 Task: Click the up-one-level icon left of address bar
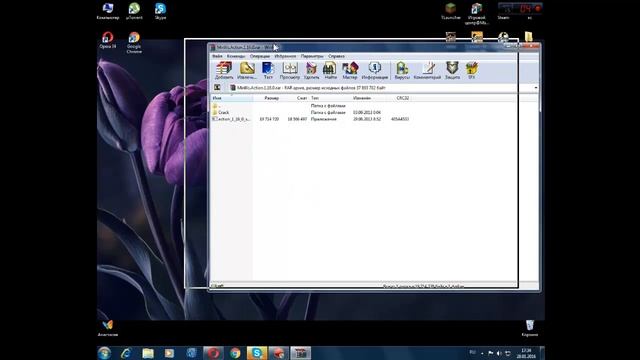pyautogui.click(x=217, y=87)
